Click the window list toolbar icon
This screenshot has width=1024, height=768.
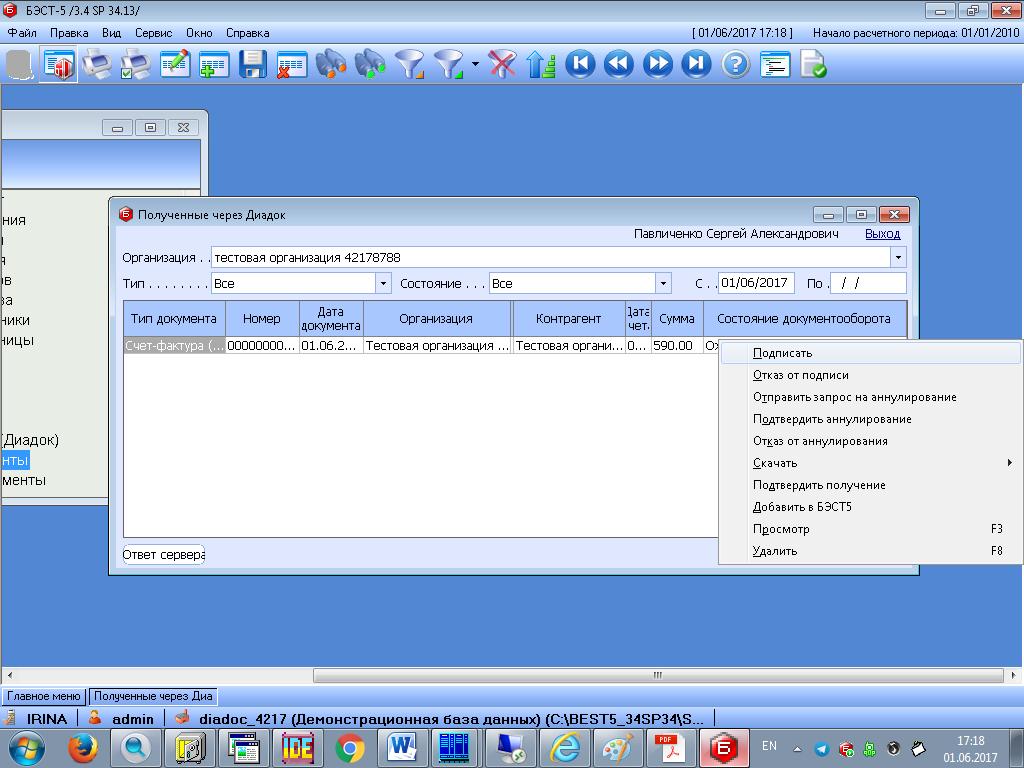[775, 65]
